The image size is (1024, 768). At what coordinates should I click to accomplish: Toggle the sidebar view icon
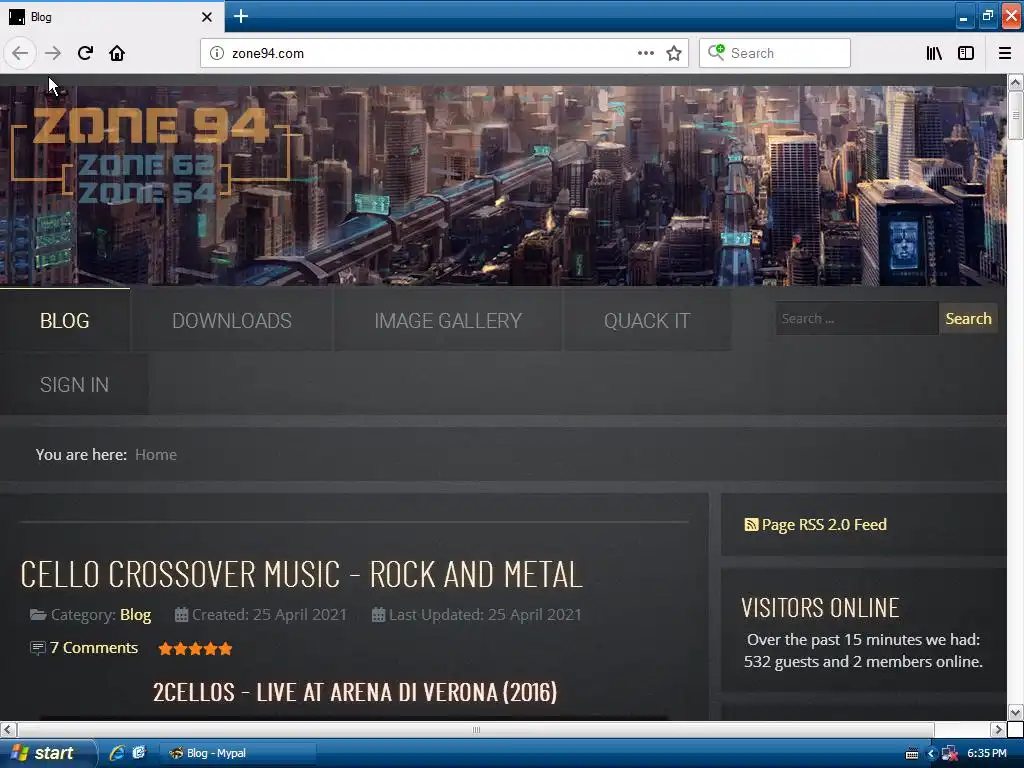(966, 53)
